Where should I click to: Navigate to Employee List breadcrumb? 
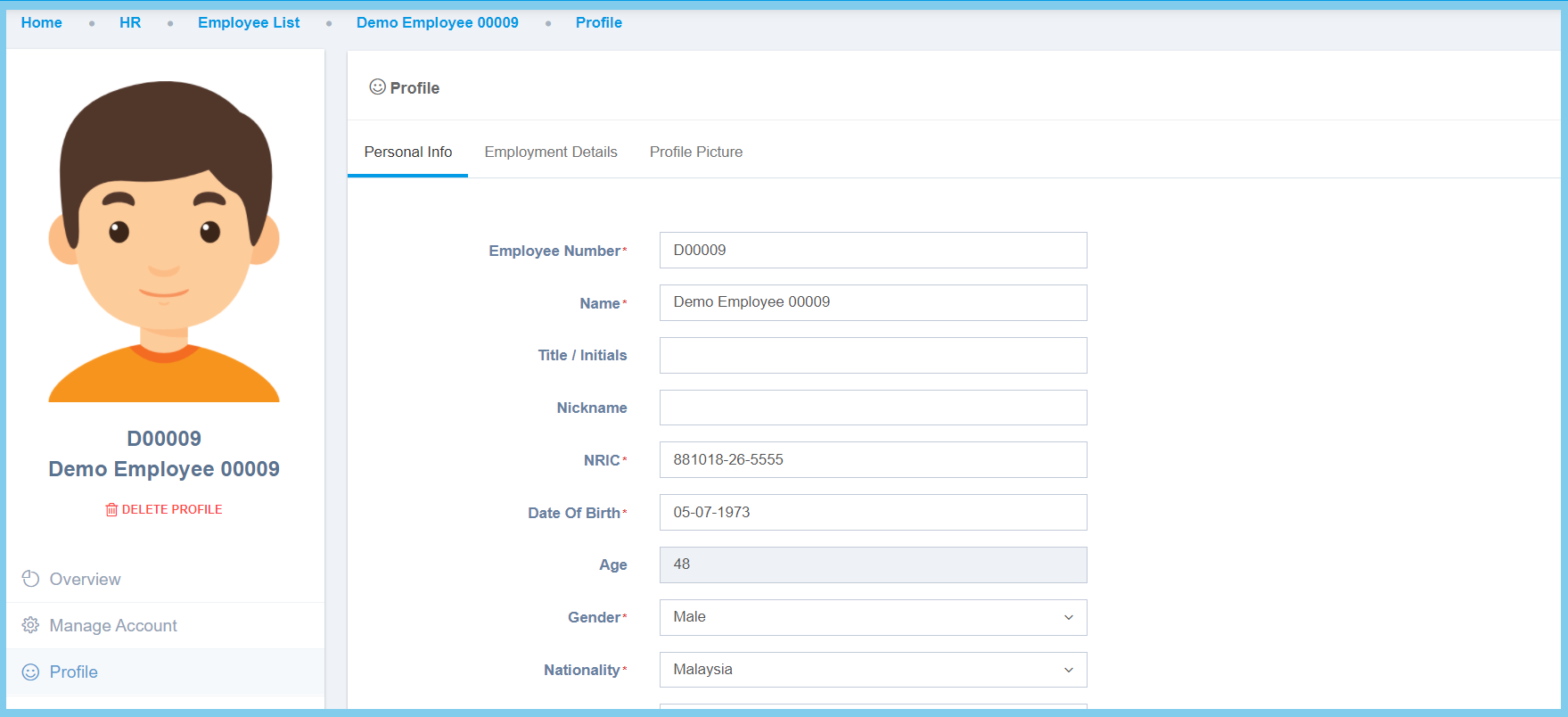click(x=249, y=23)
